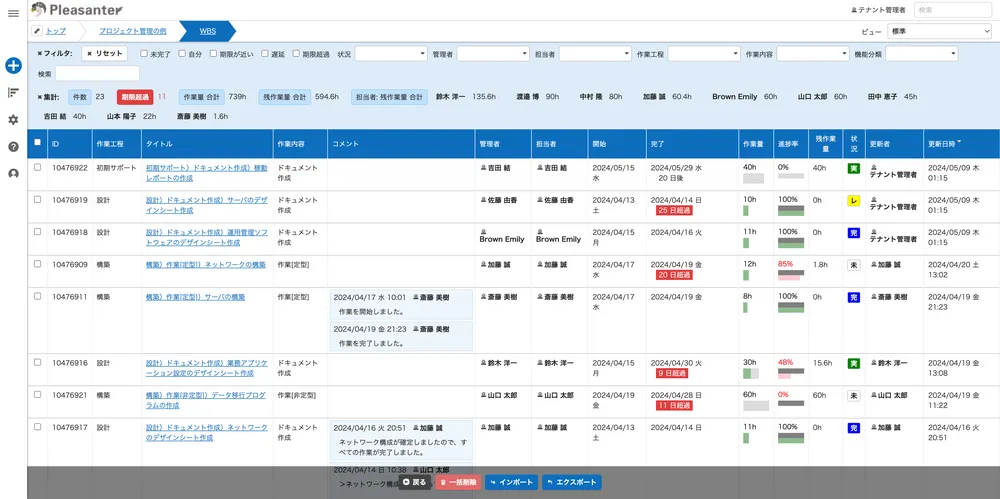Viewport: 1000px width, 499px height.
Task: Select the checkbox for row 10476919
Action: 38,199
